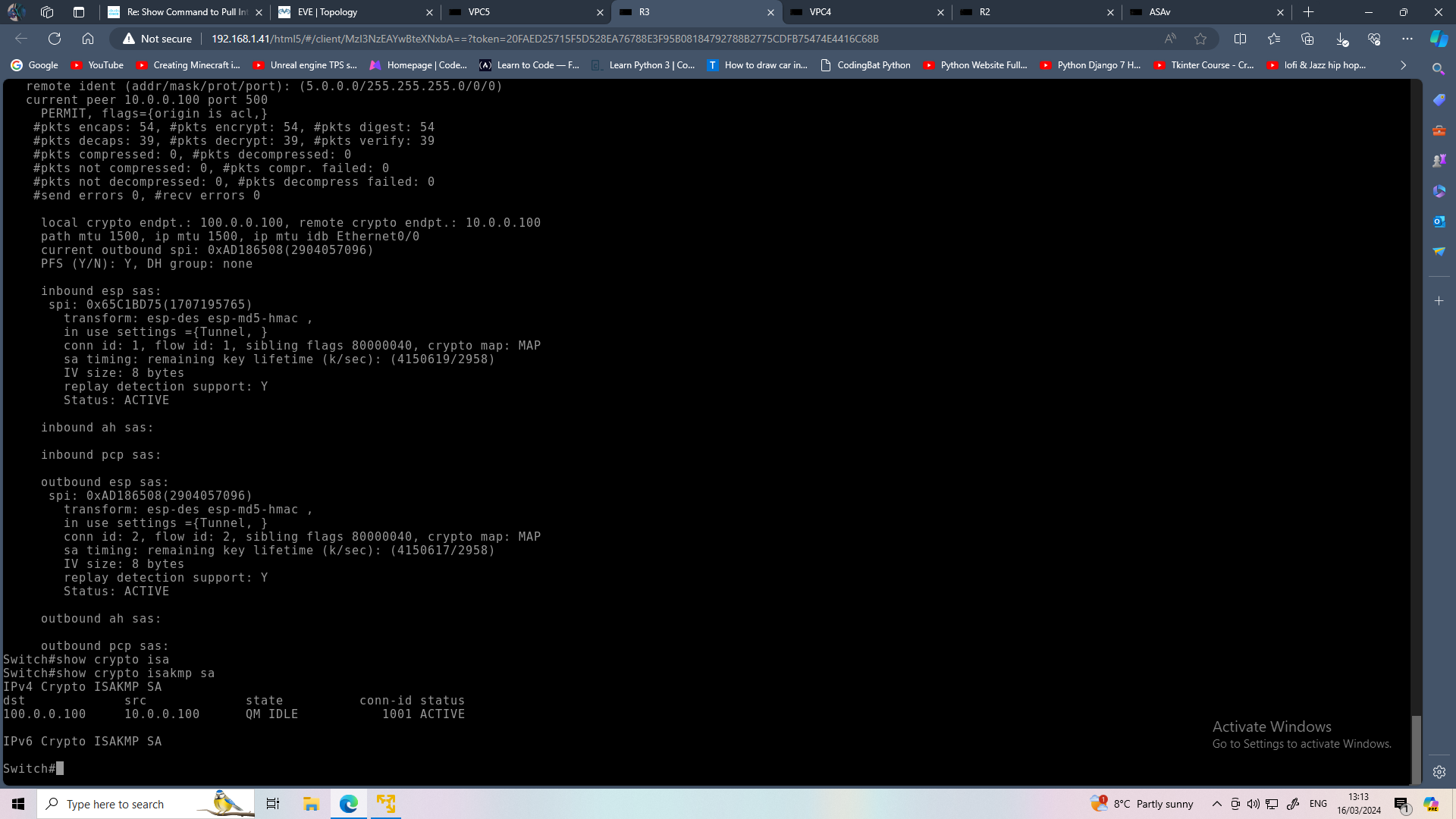Open browser collections
Image resolution: width=1456 pixels, height=819 pixels.
1307,39
